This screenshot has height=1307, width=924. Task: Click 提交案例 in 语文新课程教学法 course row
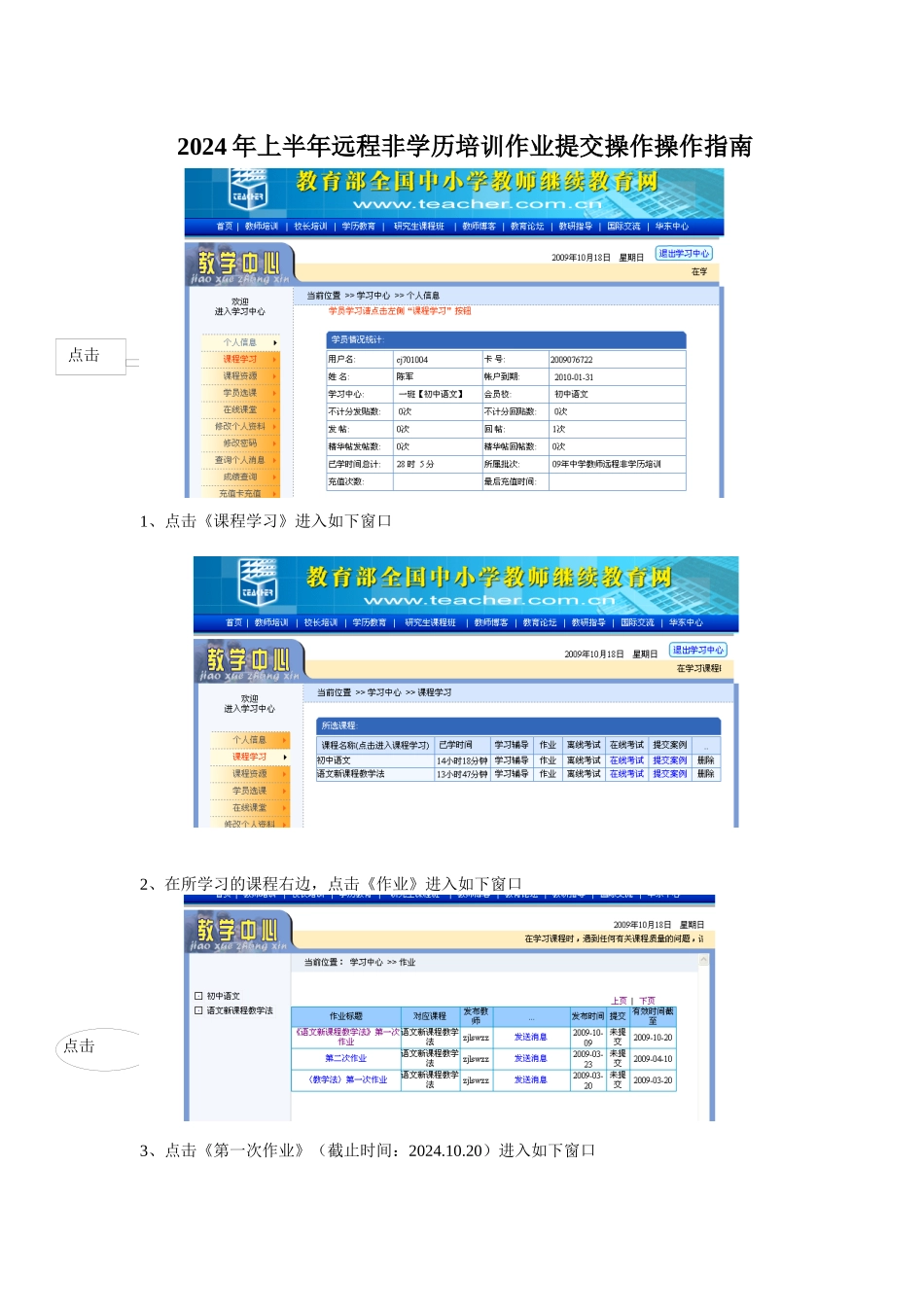(x=669, y=774)
